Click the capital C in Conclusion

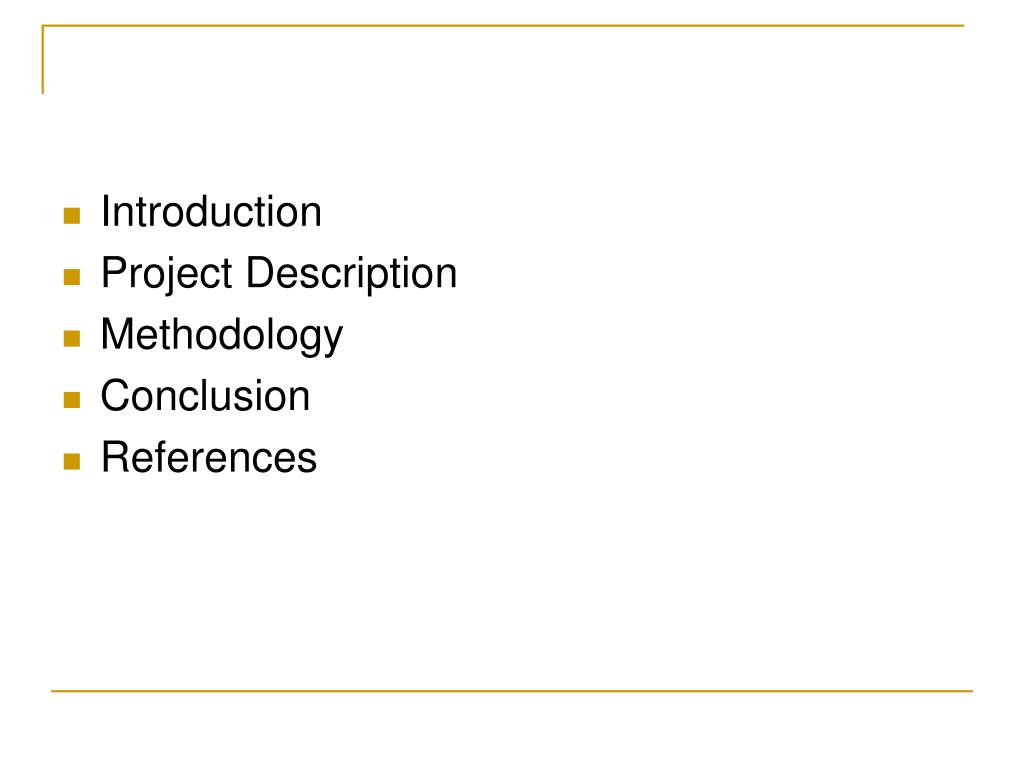coord(116,396)
